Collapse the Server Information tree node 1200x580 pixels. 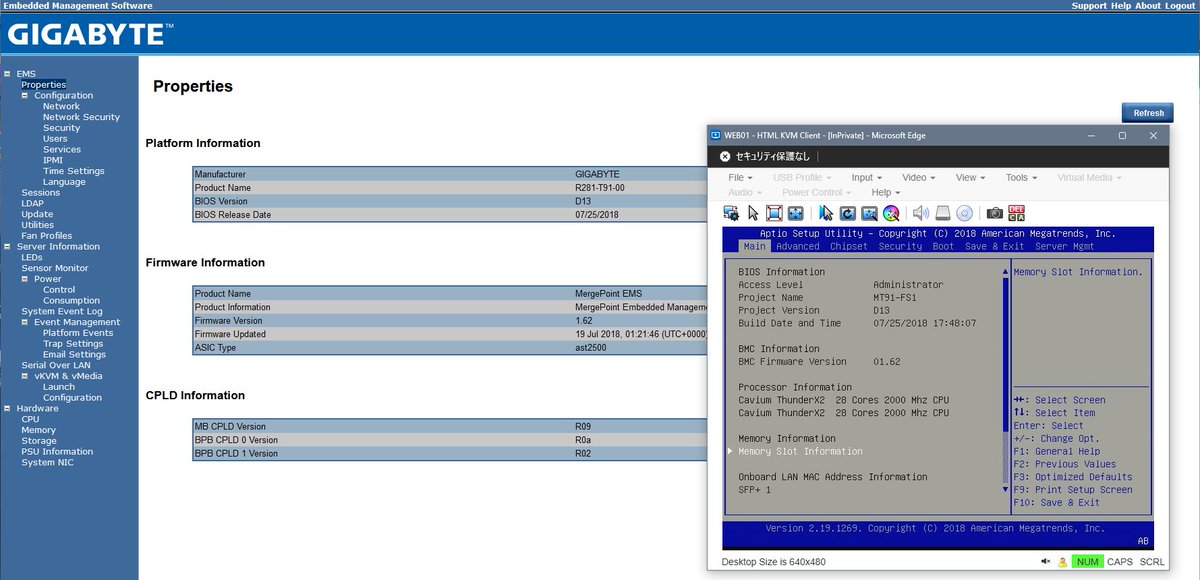[x=8, y=246]
